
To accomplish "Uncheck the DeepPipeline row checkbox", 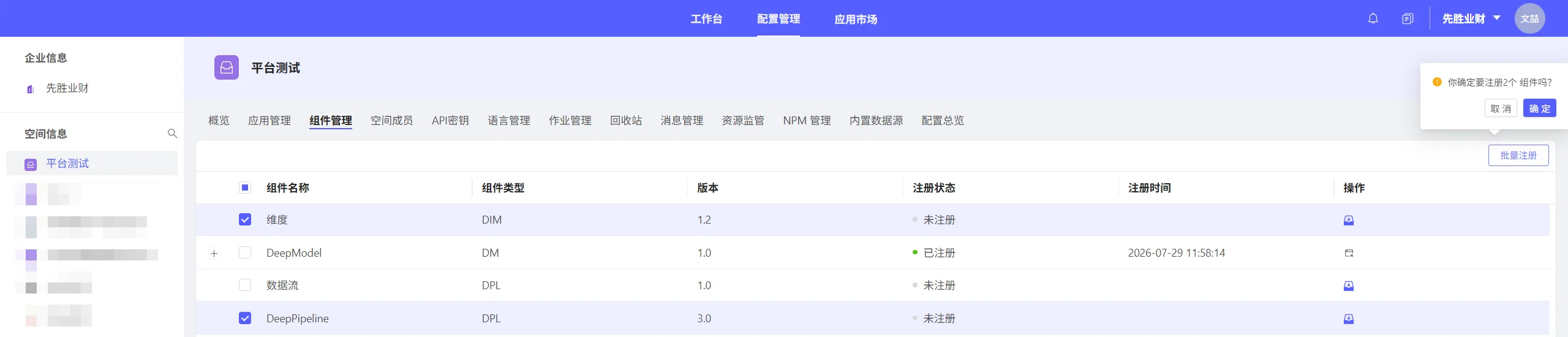I will pyautogui.click(x=245, y=318).
